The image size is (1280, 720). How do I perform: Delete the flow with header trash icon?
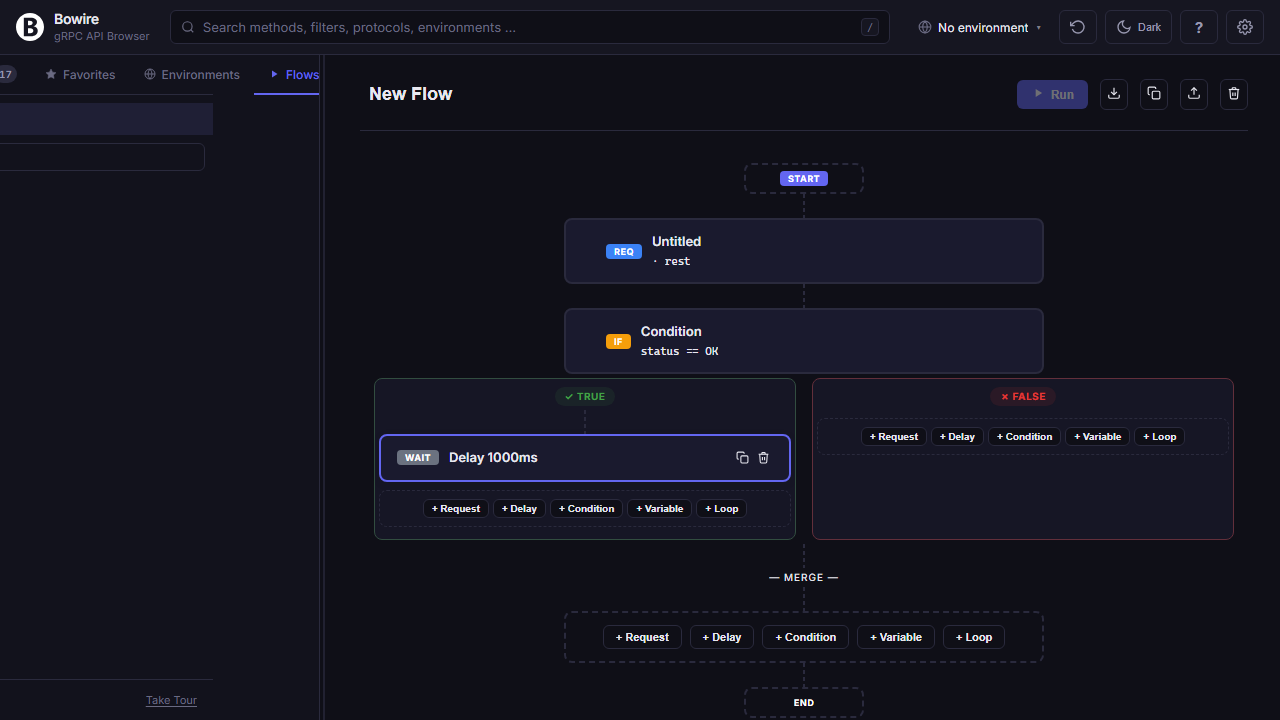[1234, 94]
